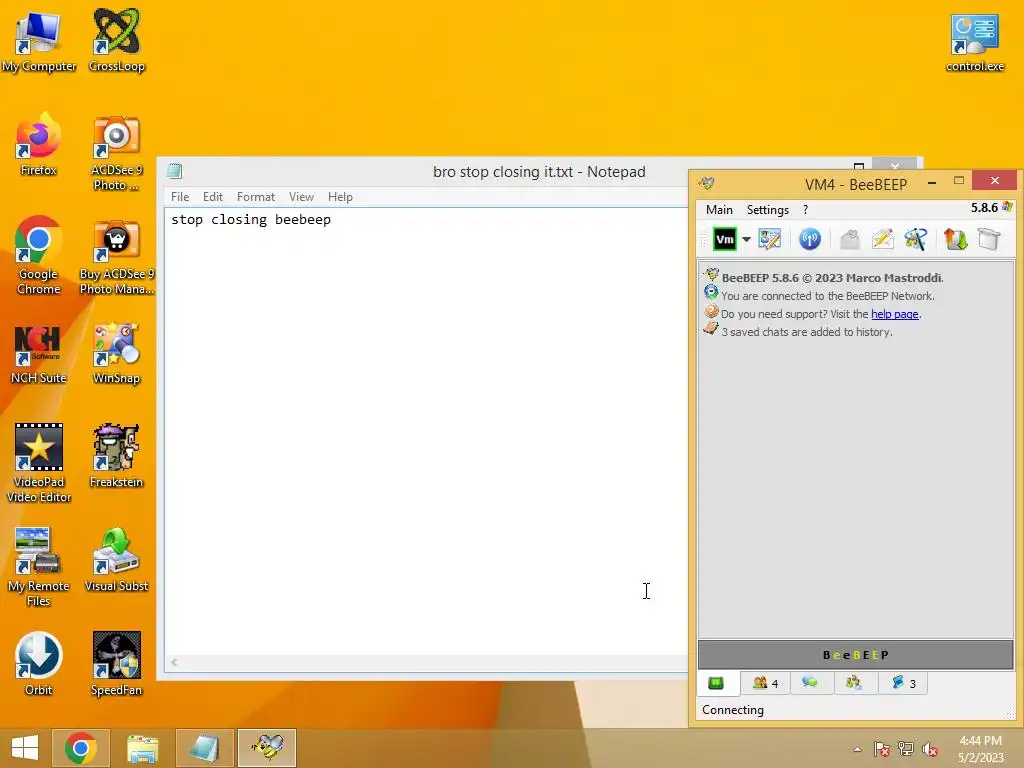This screenshot has width=1024, height=768.
Task: Close the BeeBEEP window
Action: point(995,180)
